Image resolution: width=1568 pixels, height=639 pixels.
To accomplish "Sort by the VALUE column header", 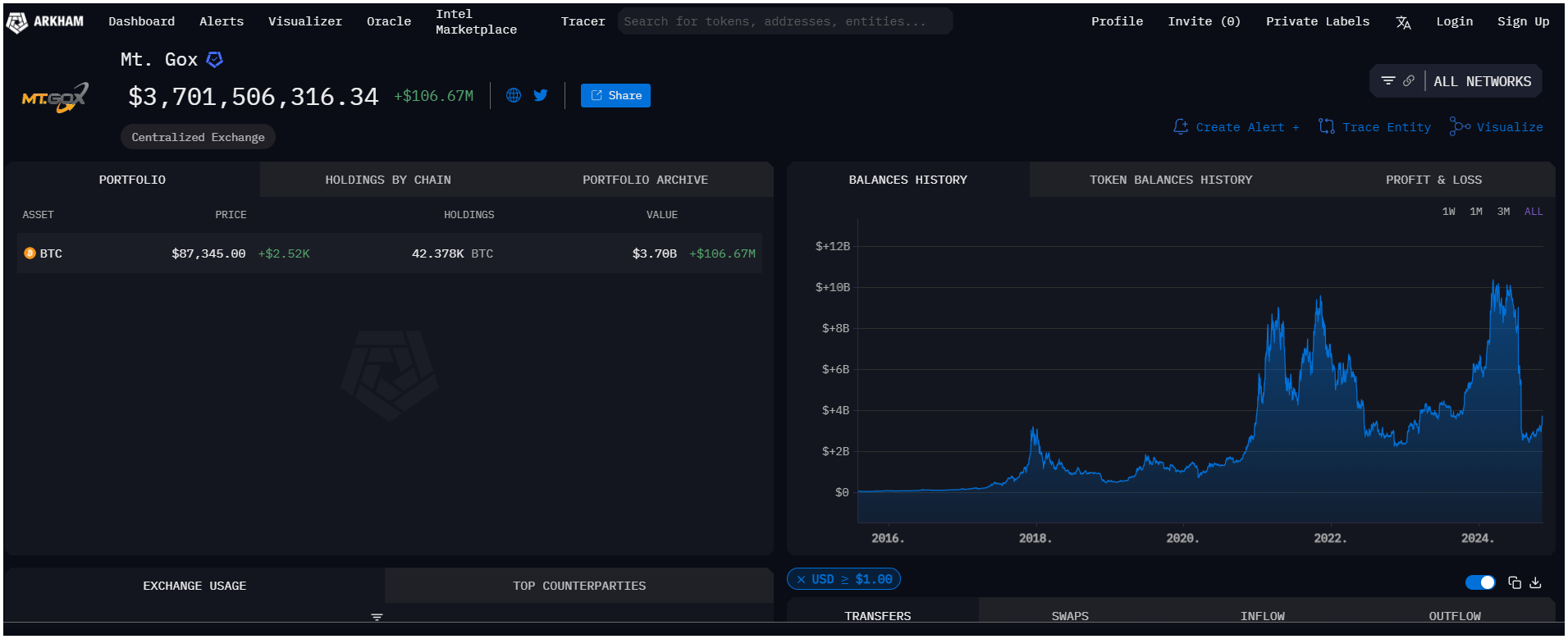I will (661, 215).
